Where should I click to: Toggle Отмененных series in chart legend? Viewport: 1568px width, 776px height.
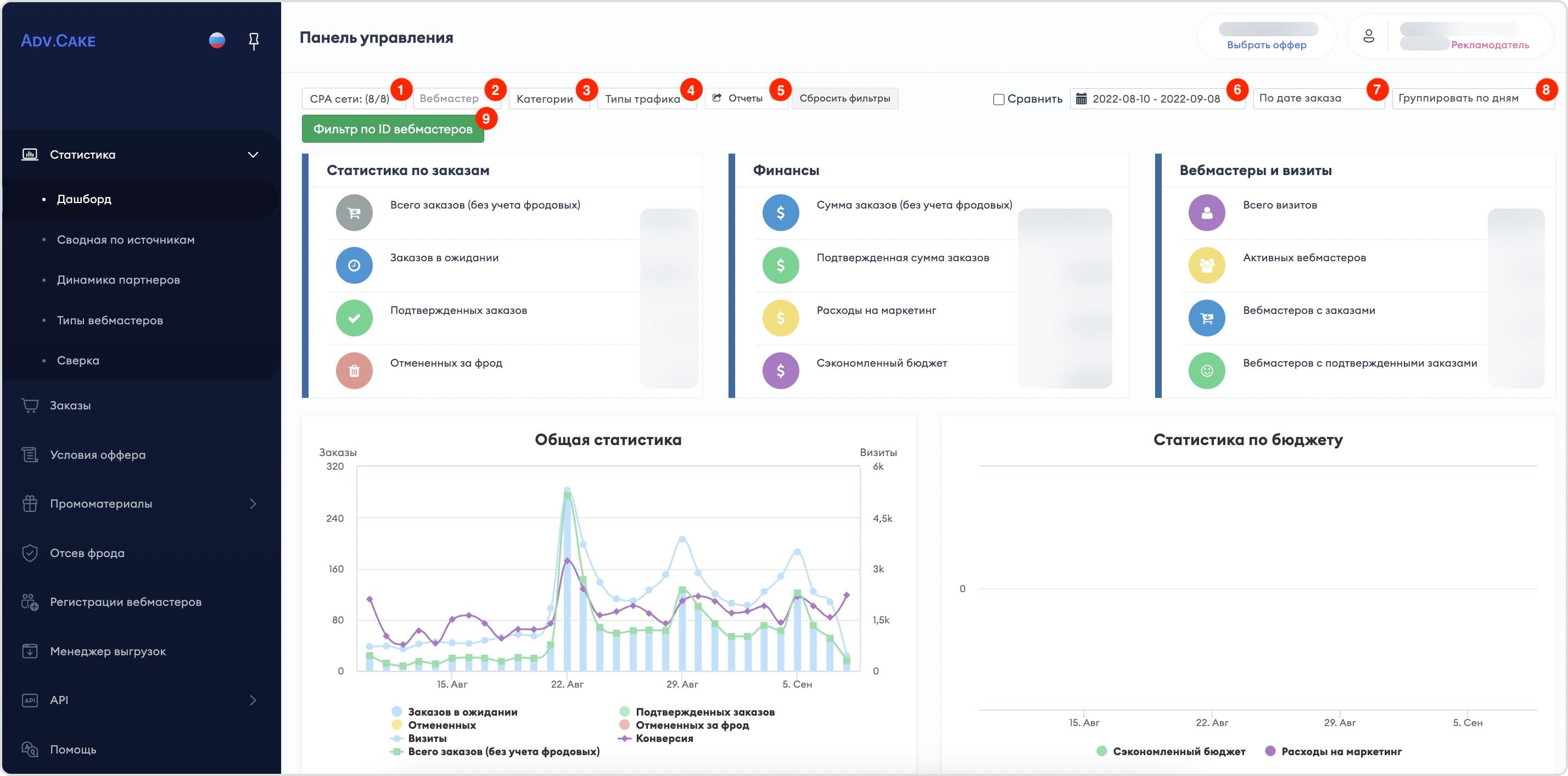click(434, 725)
